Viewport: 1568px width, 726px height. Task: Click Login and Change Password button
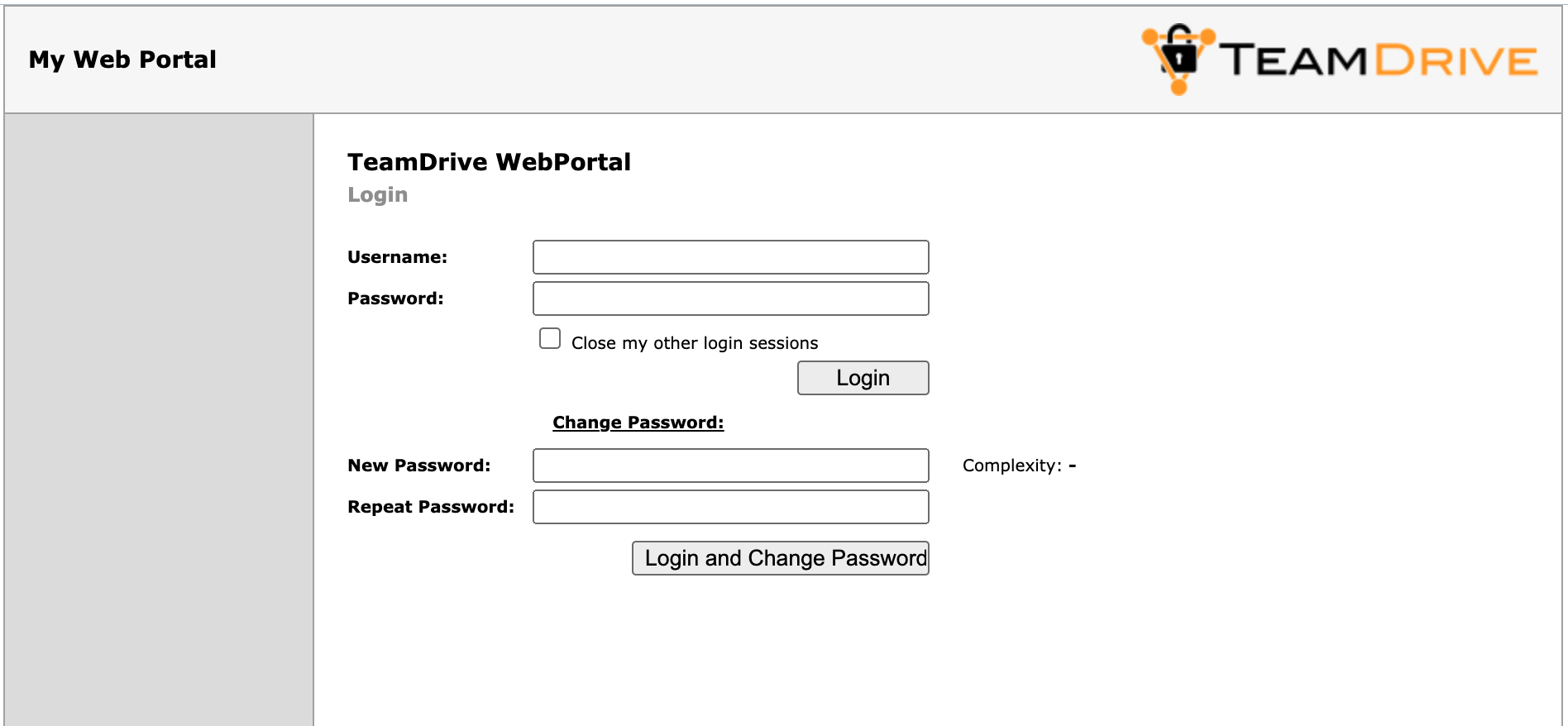tap(780, 558)
